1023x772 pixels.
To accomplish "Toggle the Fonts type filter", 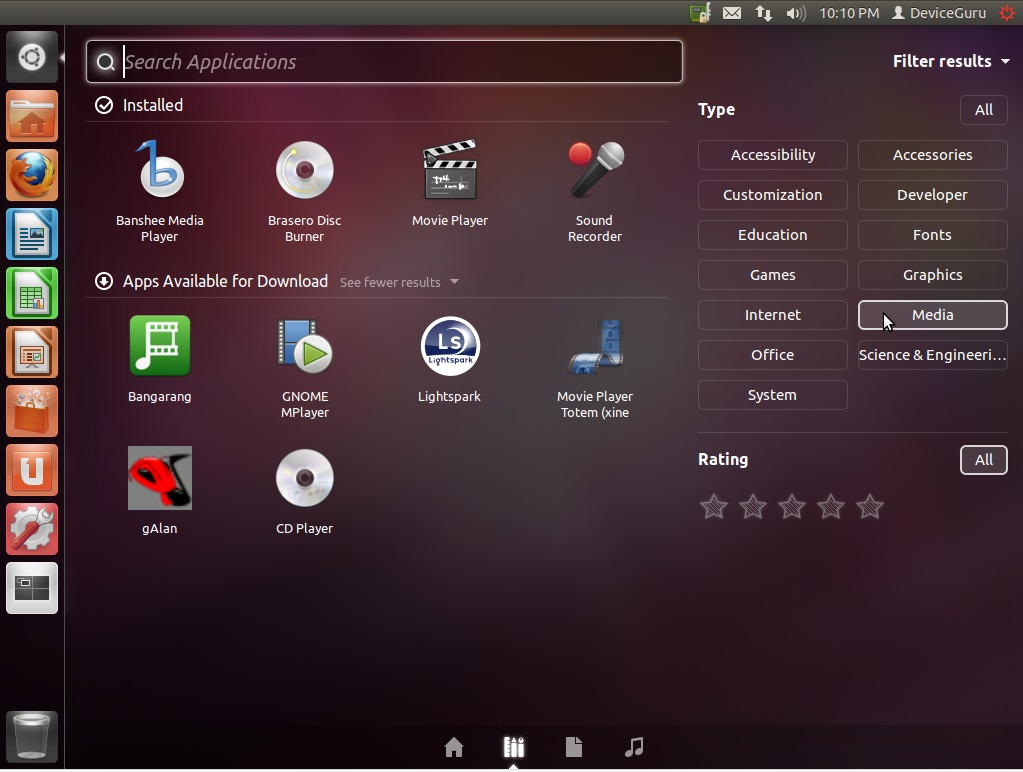I will tap(932, 235).
